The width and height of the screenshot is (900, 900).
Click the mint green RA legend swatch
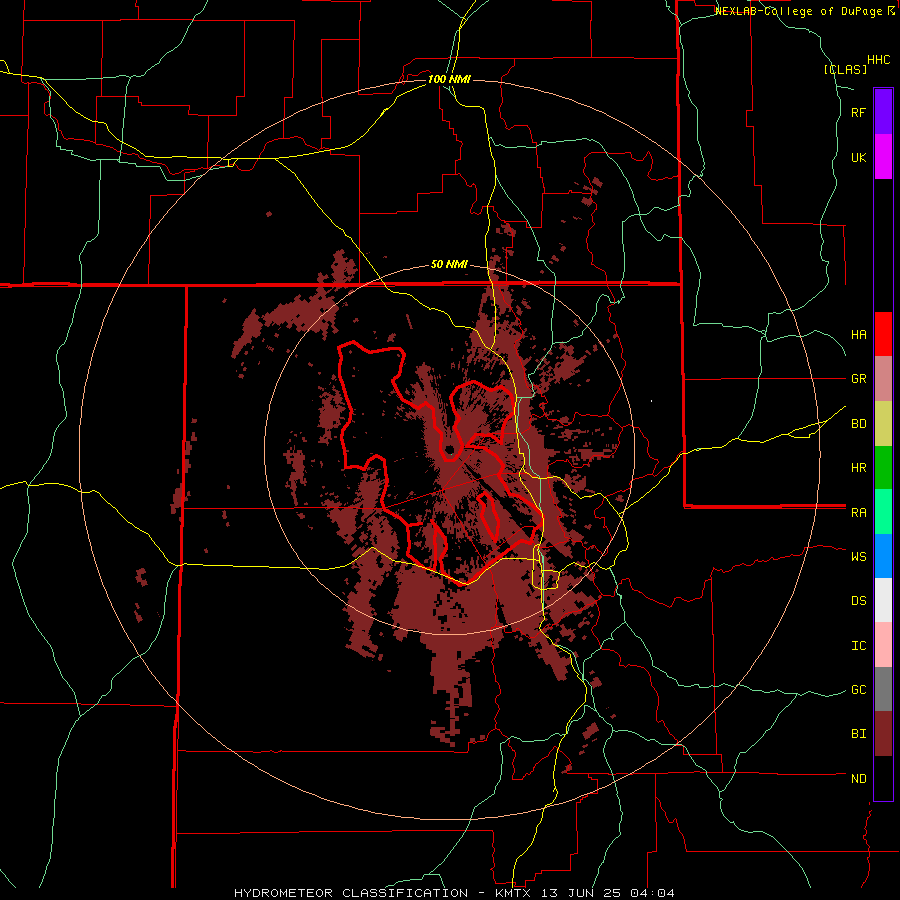point(883,512)
